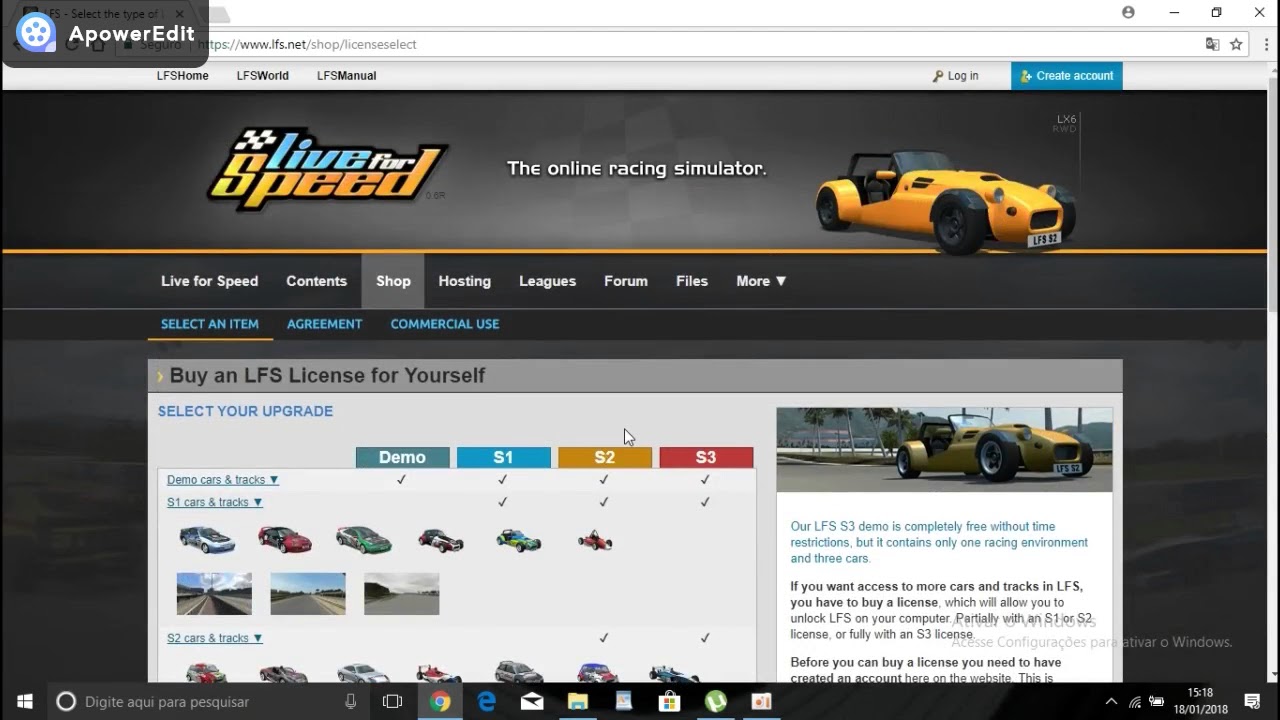Switch to the COMMERCIAL USE tab
Viewport: 1280px width, 720px height.
point(445,324)
